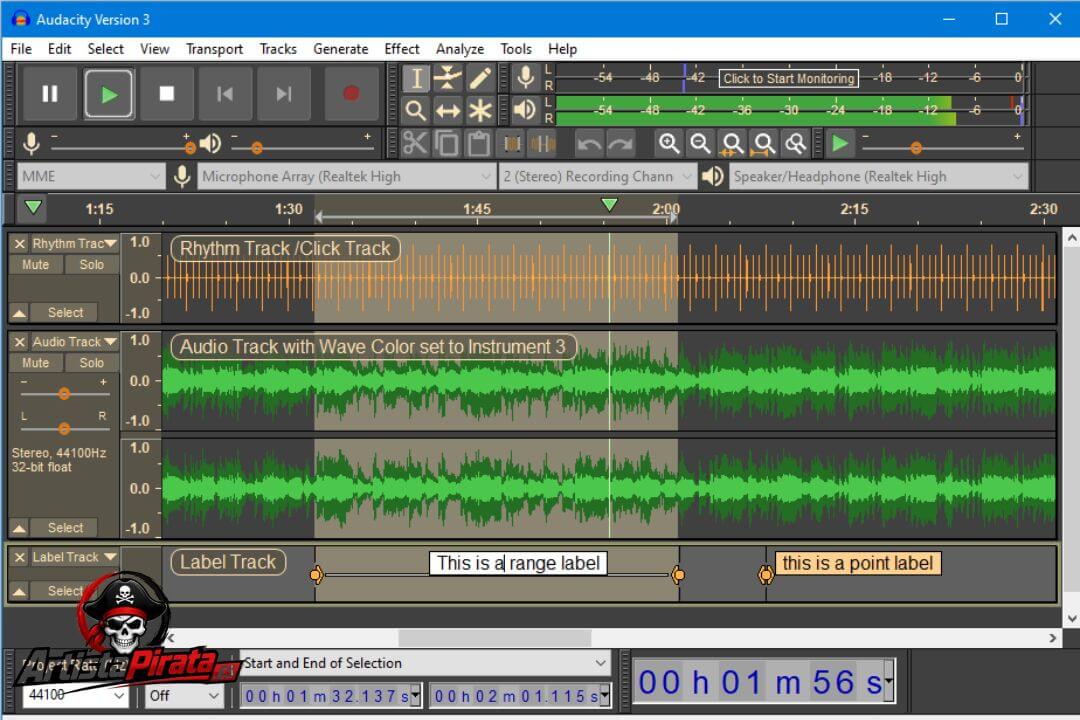Click to Start Monitoring on the record meter
1080x720 pixels.
coord(789,78)
